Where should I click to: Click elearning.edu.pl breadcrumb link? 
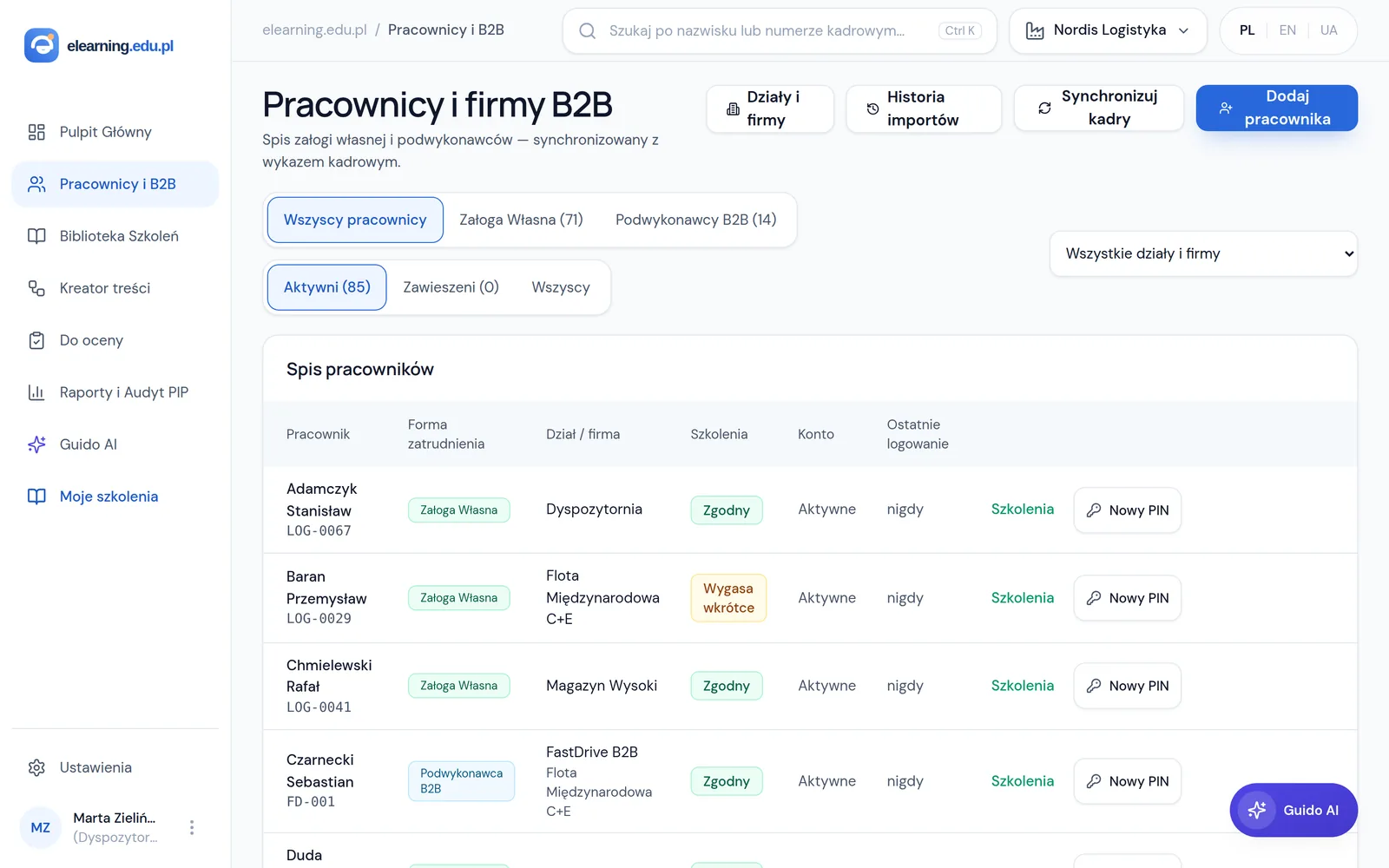click(x=314, y=30)
